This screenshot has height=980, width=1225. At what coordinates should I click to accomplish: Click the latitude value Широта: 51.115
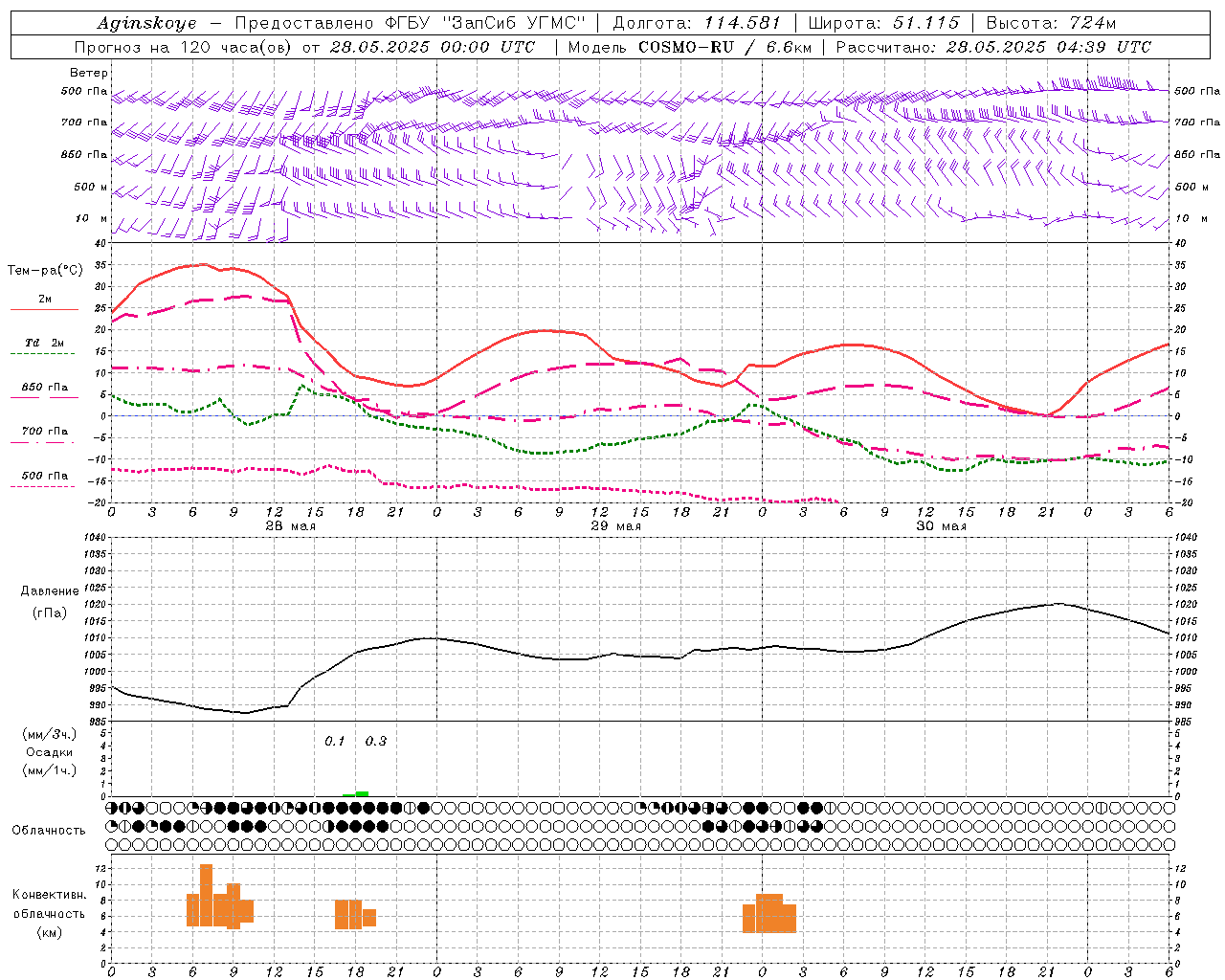(x=883, y=23)
